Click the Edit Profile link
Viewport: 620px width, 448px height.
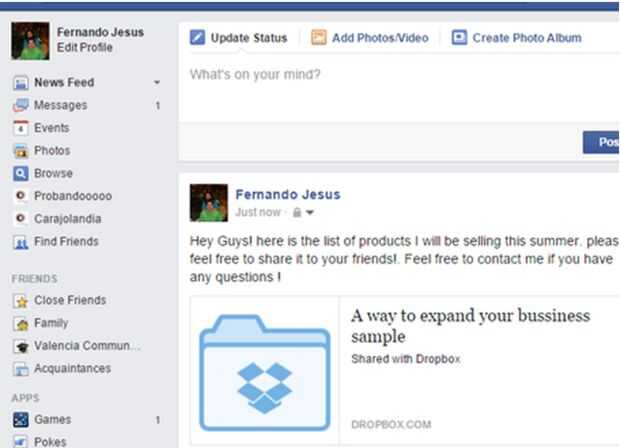click(x=85, y=48)
